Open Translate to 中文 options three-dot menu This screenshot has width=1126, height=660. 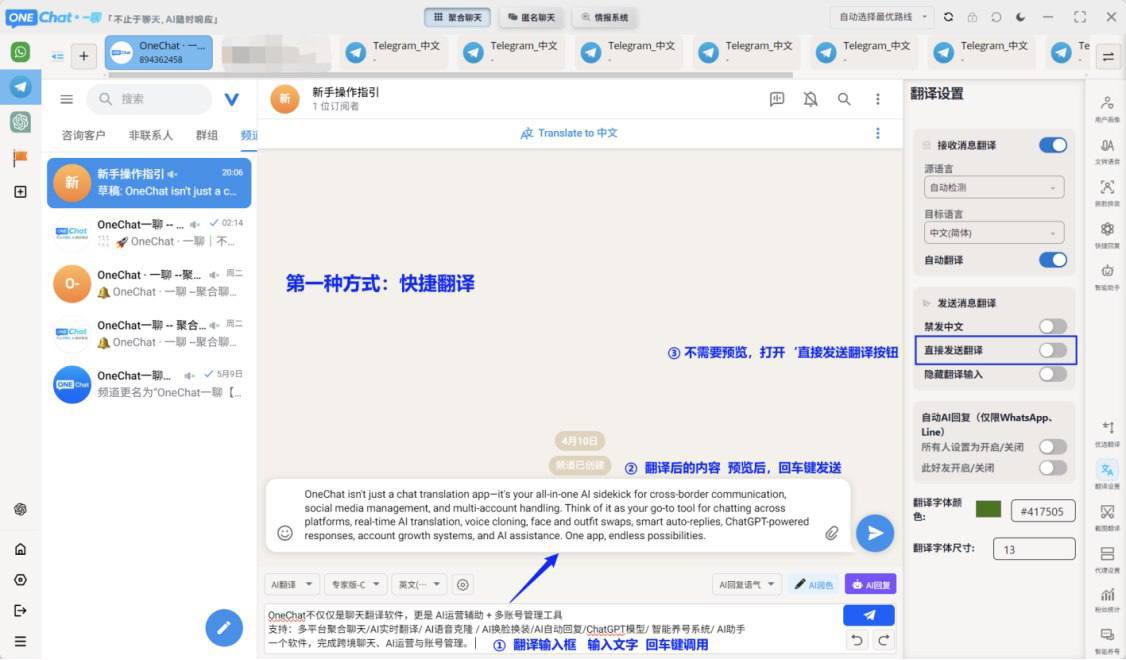point(878,134)
